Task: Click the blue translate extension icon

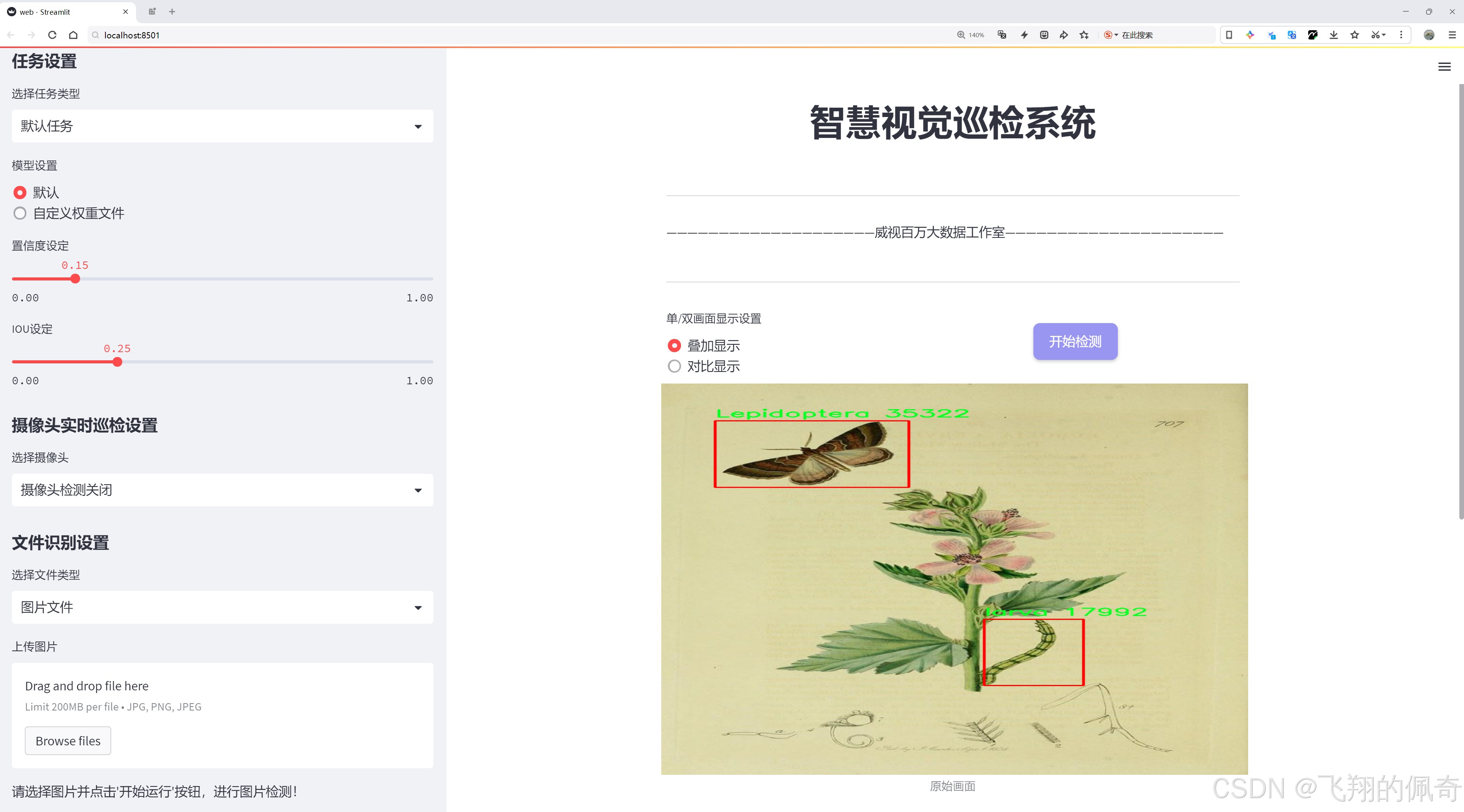Action: point(1292,35)
